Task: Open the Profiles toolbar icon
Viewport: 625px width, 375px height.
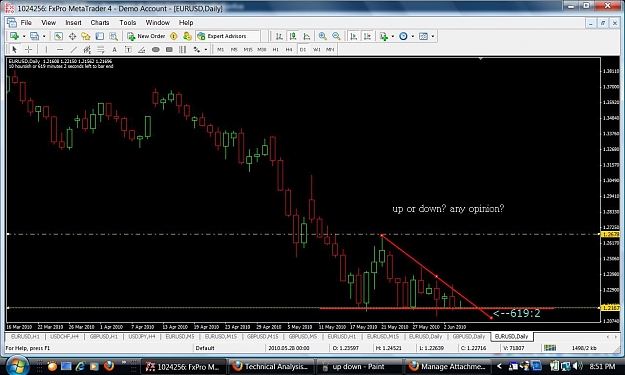Action: [35, 36]
